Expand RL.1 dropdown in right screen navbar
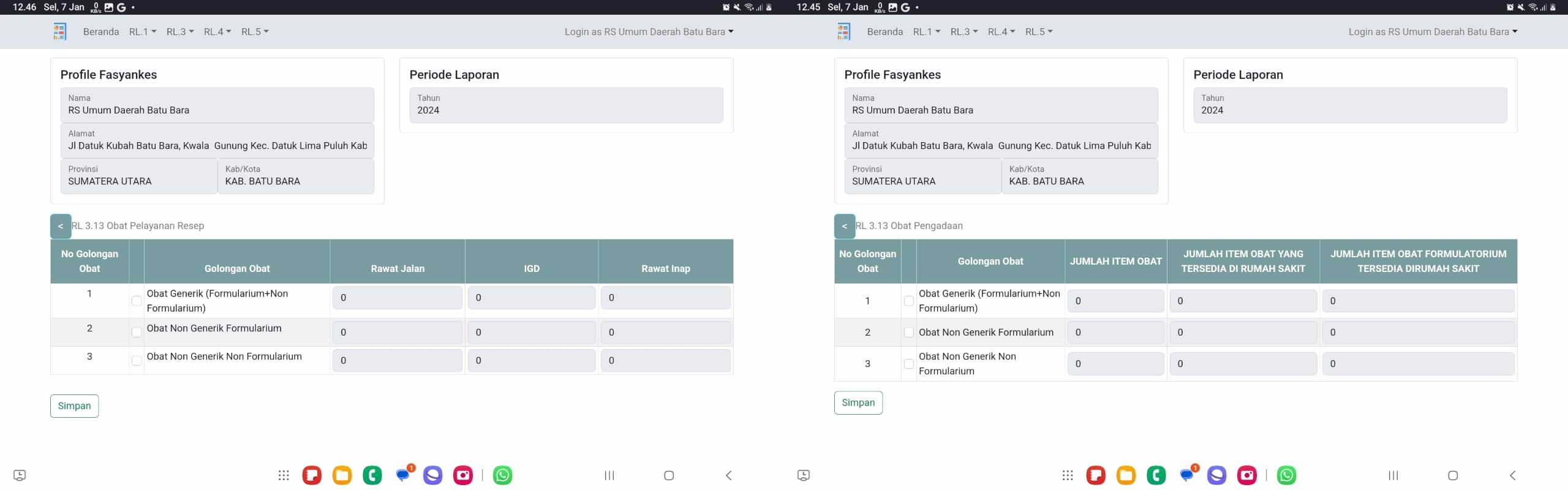The image size is (1568, 490). click(927, 32)
